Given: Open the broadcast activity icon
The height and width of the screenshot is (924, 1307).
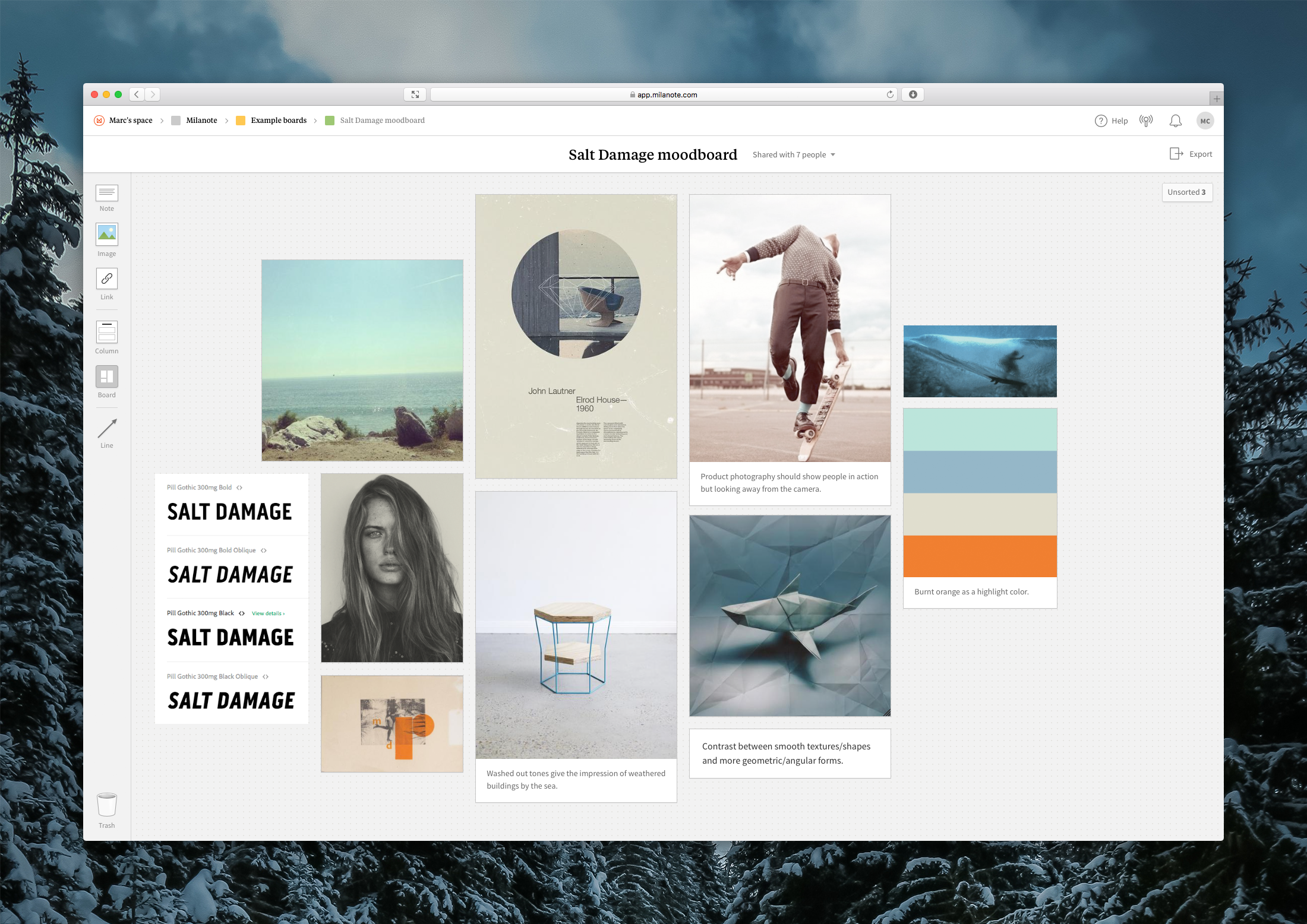Looking at the screenshot, I should (x=1146, y=121).
